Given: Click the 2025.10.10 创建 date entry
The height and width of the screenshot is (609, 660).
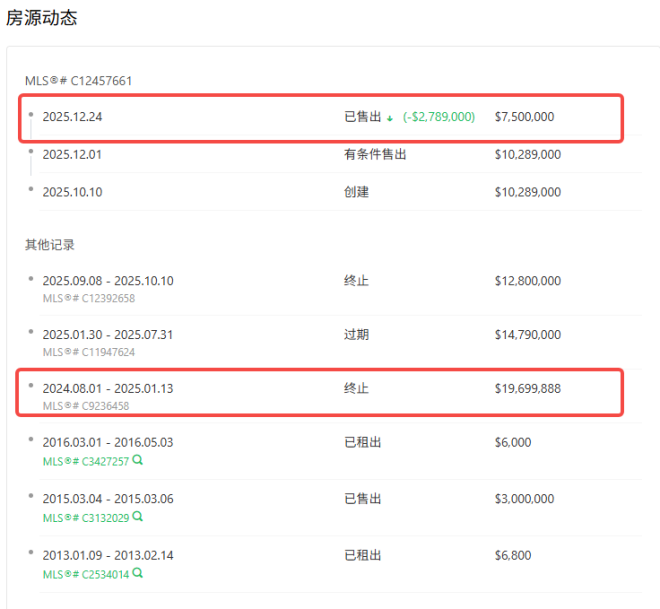Looking at the screenshot, I should [72, 192].
